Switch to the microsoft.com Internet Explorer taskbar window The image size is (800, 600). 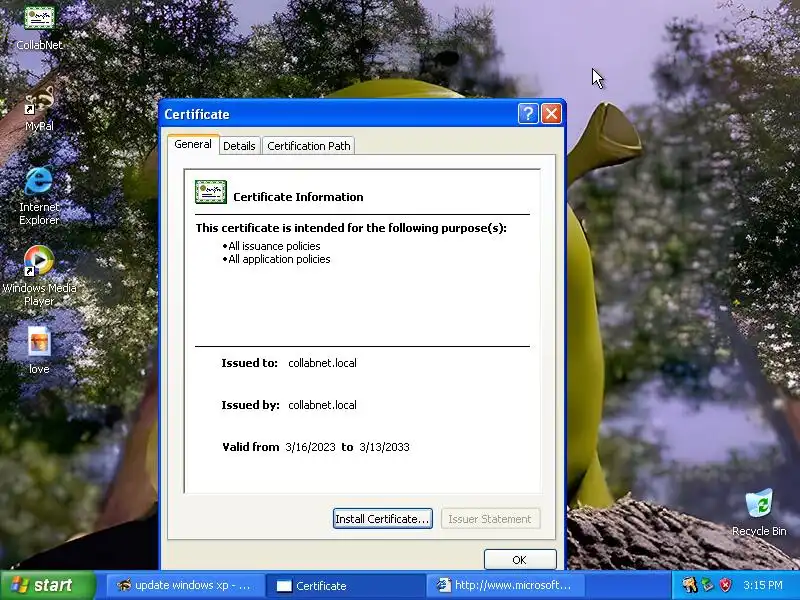tap(505, 585)
